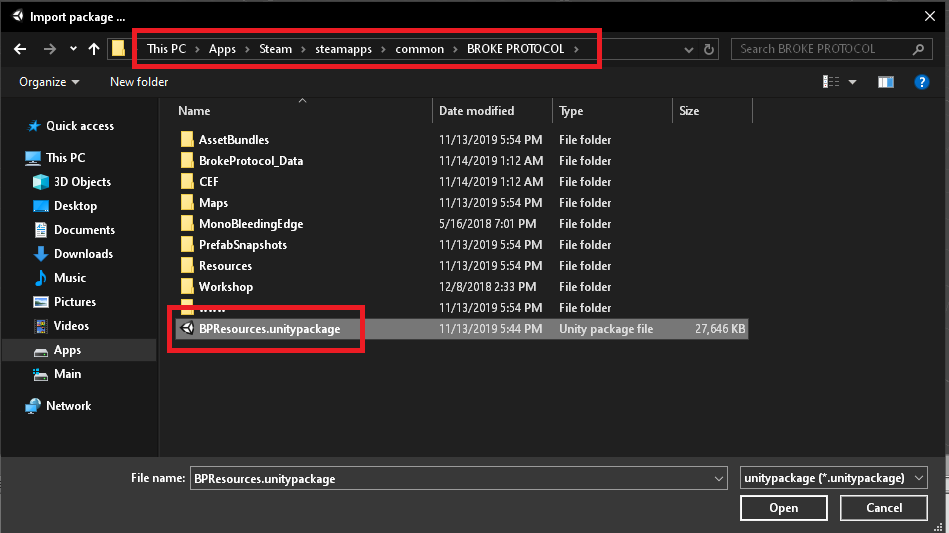Sort by Date modified column header
The image size is (949, 533).
pyautogui.click(x=476, y=111)
